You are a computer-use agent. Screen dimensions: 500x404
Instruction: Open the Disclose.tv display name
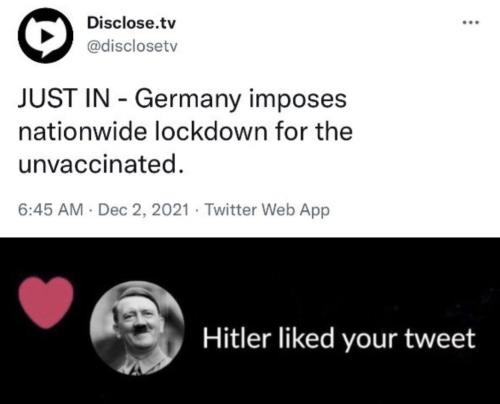[131, 23]
